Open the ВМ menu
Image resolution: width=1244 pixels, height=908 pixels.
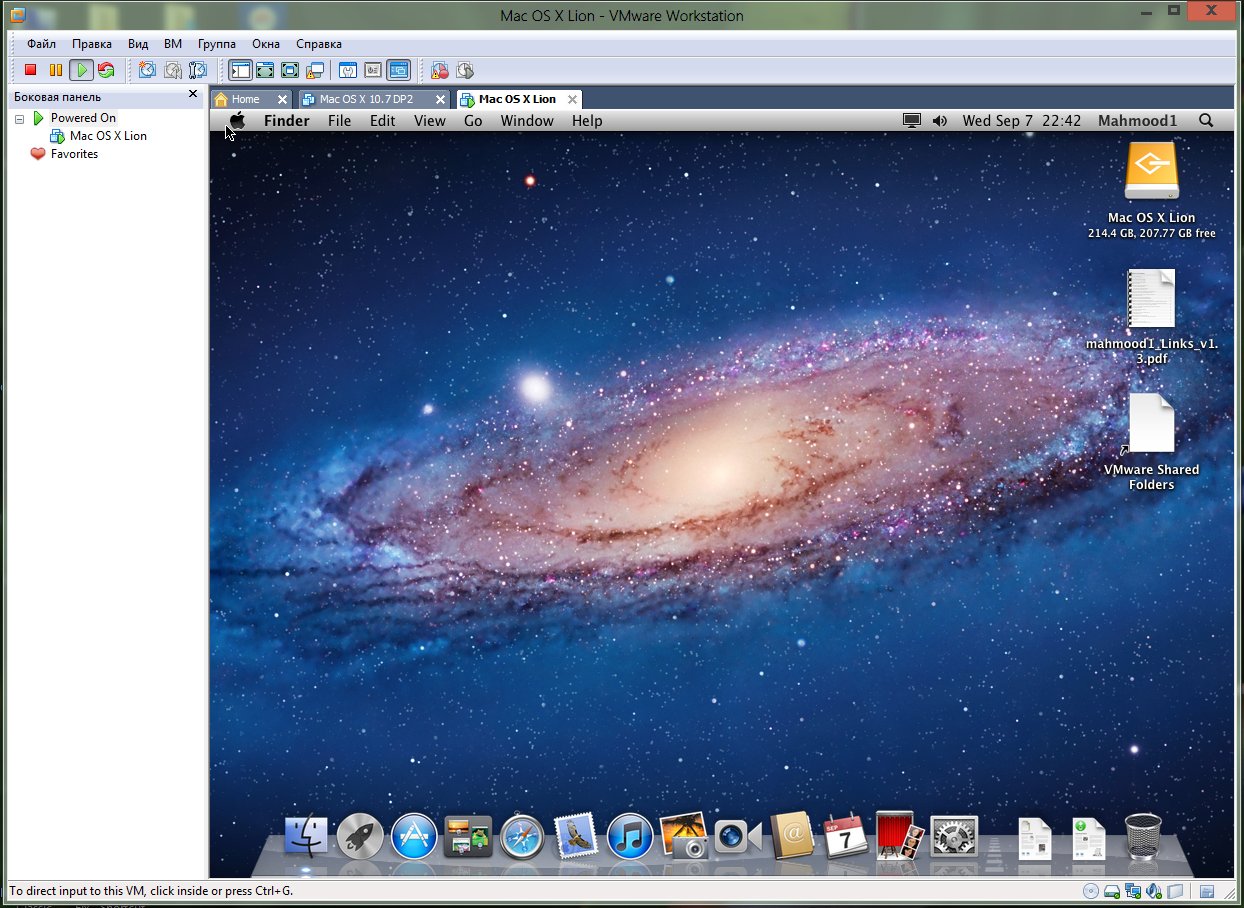(173, 44)
